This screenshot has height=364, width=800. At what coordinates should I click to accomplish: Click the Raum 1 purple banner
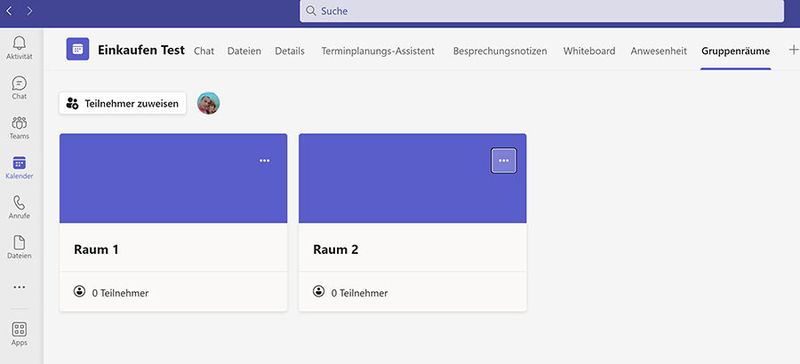pos(173,178)
